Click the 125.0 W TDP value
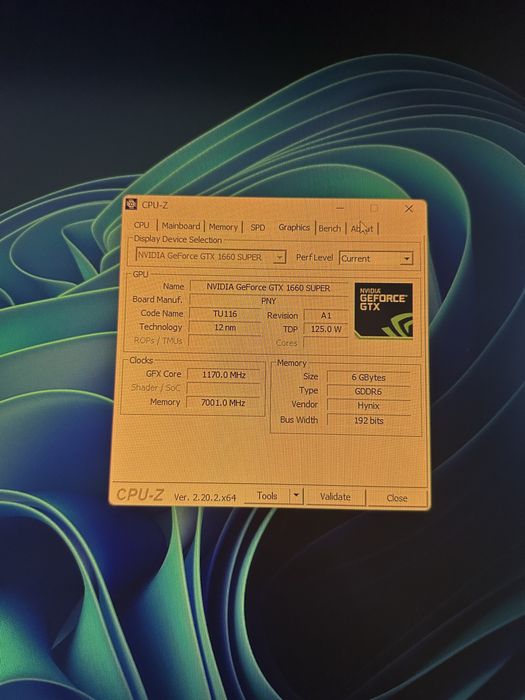Screen dimensions: 525x700 [326, 329]
